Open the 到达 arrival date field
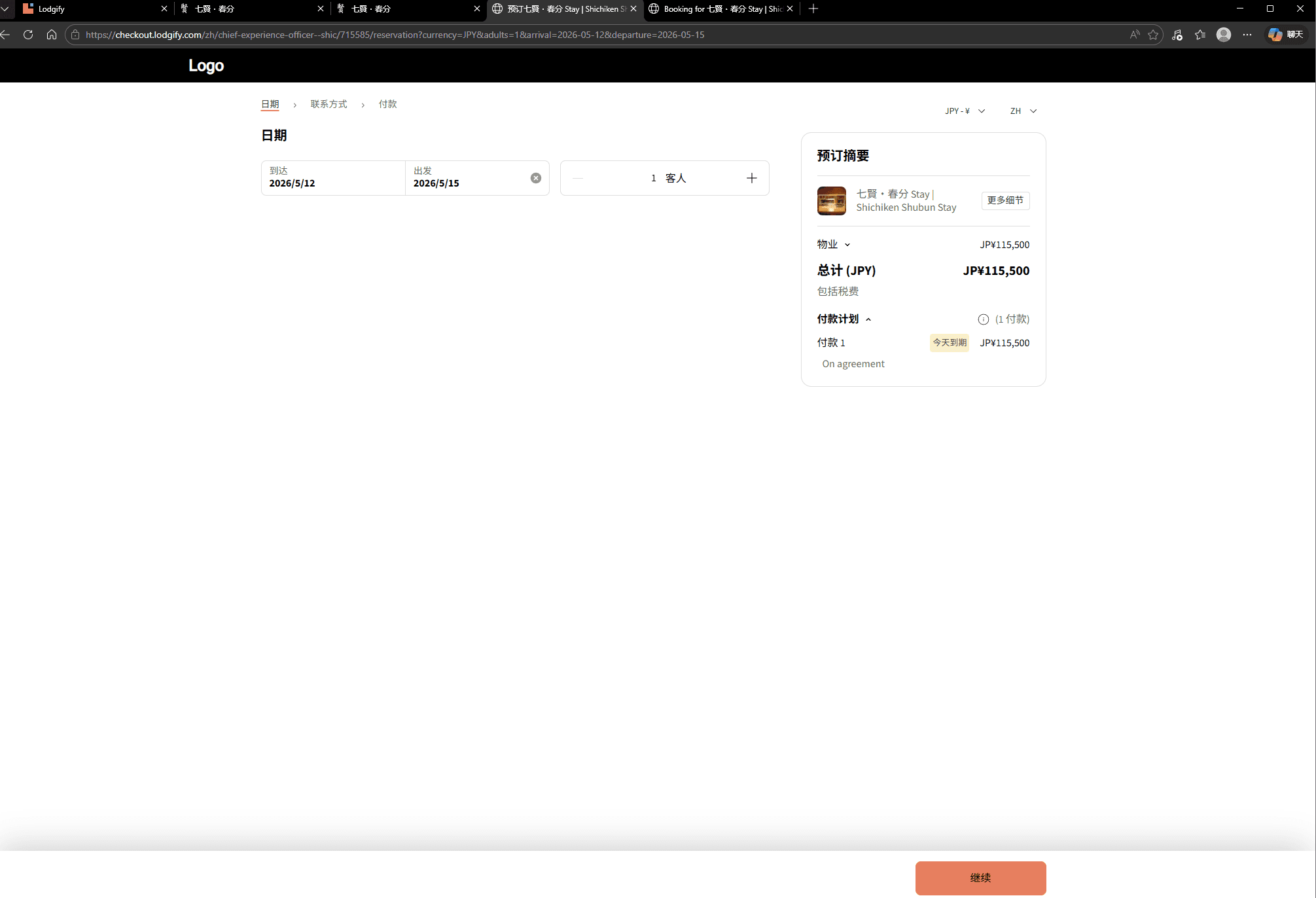 [x=332, y=178]
